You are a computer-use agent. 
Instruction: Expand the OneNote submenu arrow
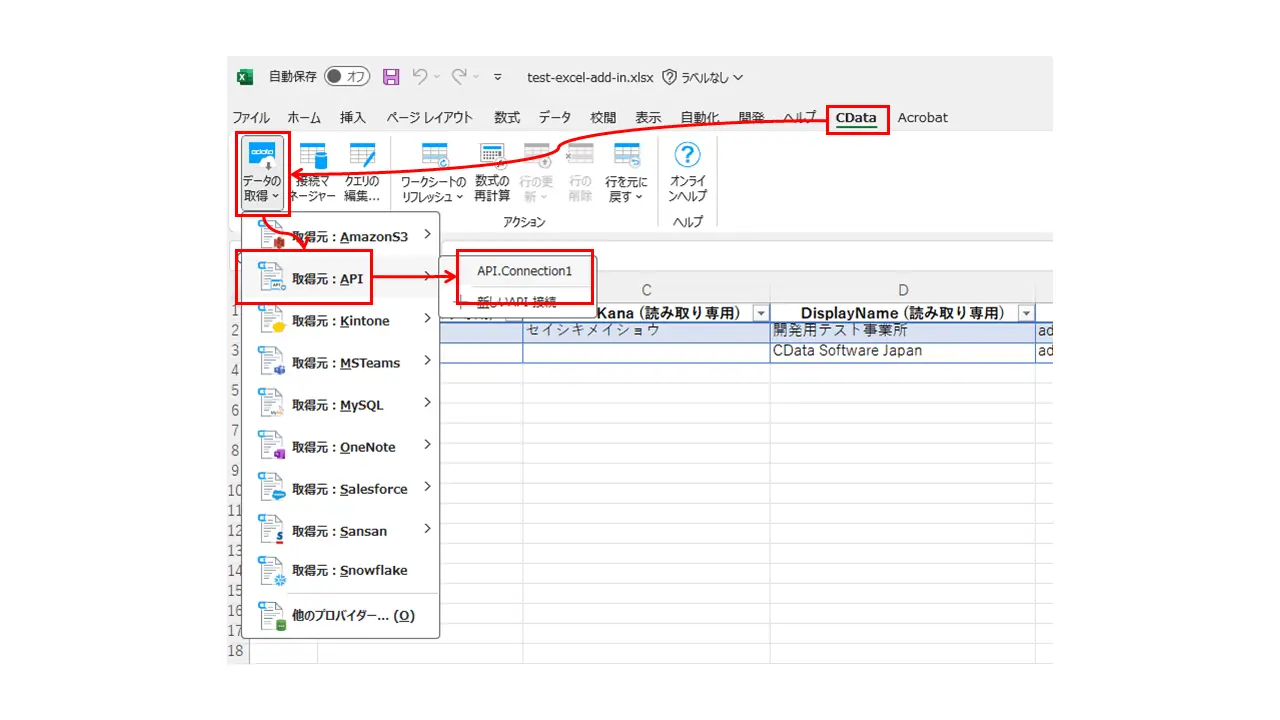[x=427, y=445]
